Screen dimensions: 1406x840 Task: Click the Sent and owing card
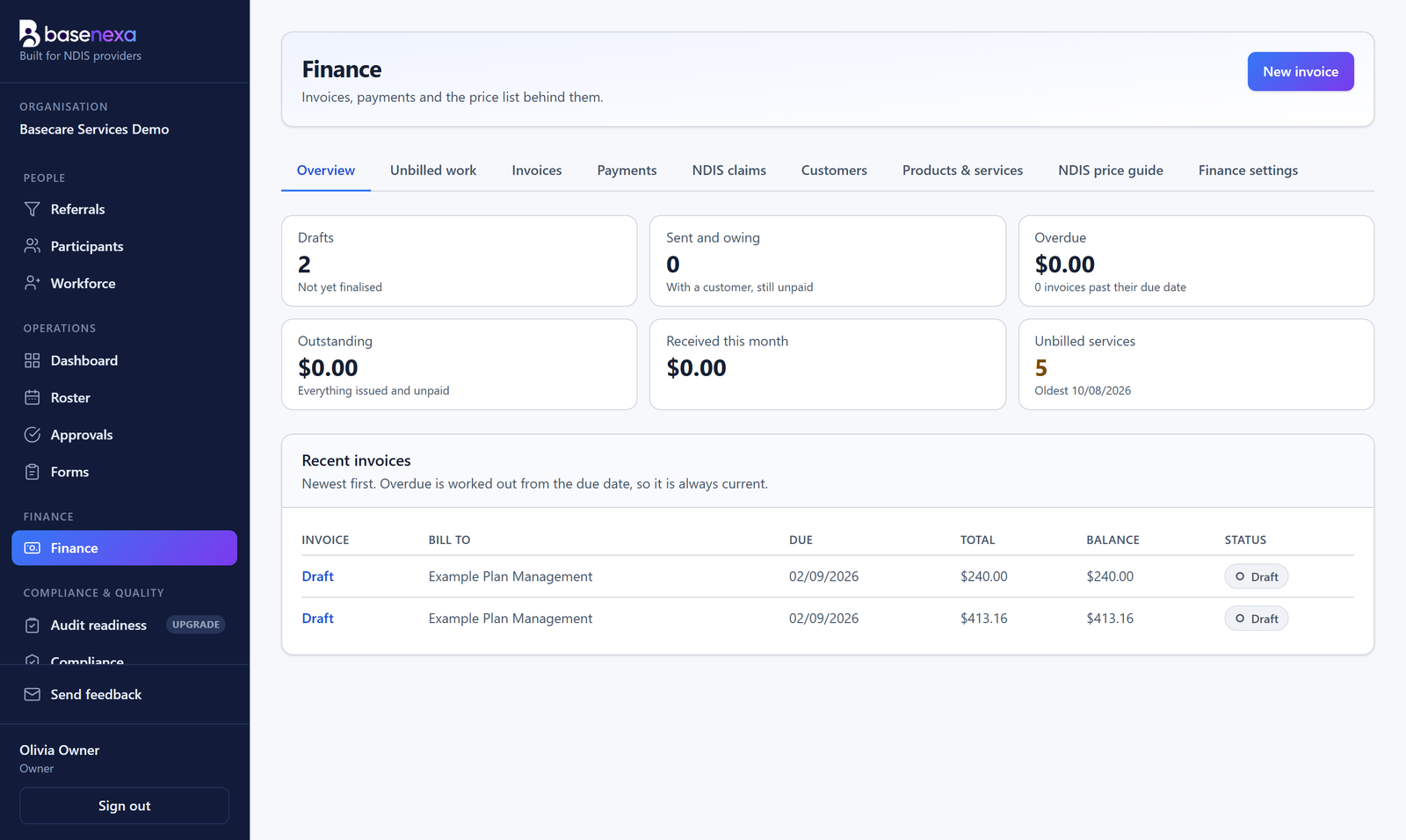(x=828, y=261)
